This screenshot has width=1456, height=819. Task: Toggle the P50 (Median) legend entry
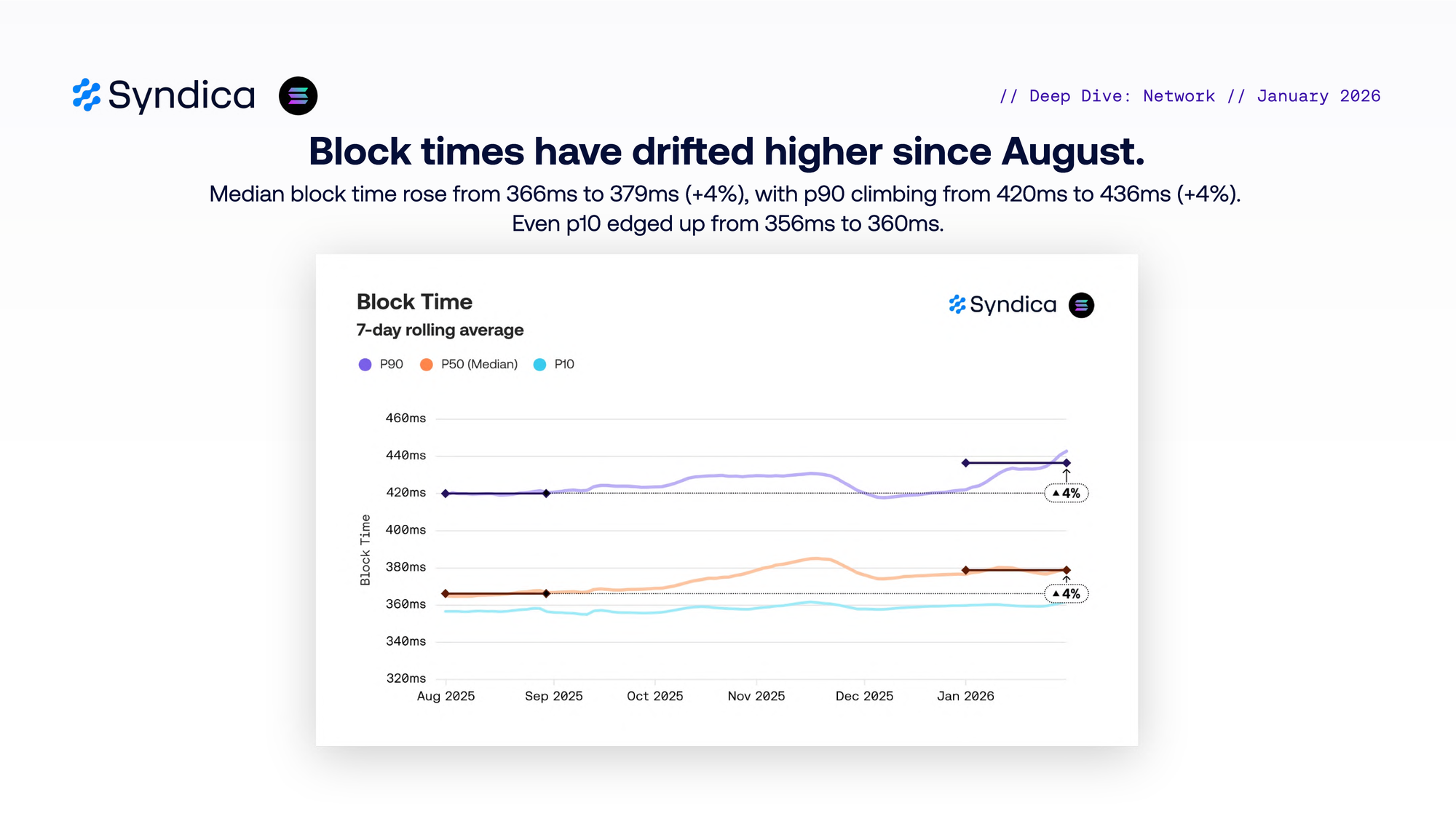click(479, 364)
